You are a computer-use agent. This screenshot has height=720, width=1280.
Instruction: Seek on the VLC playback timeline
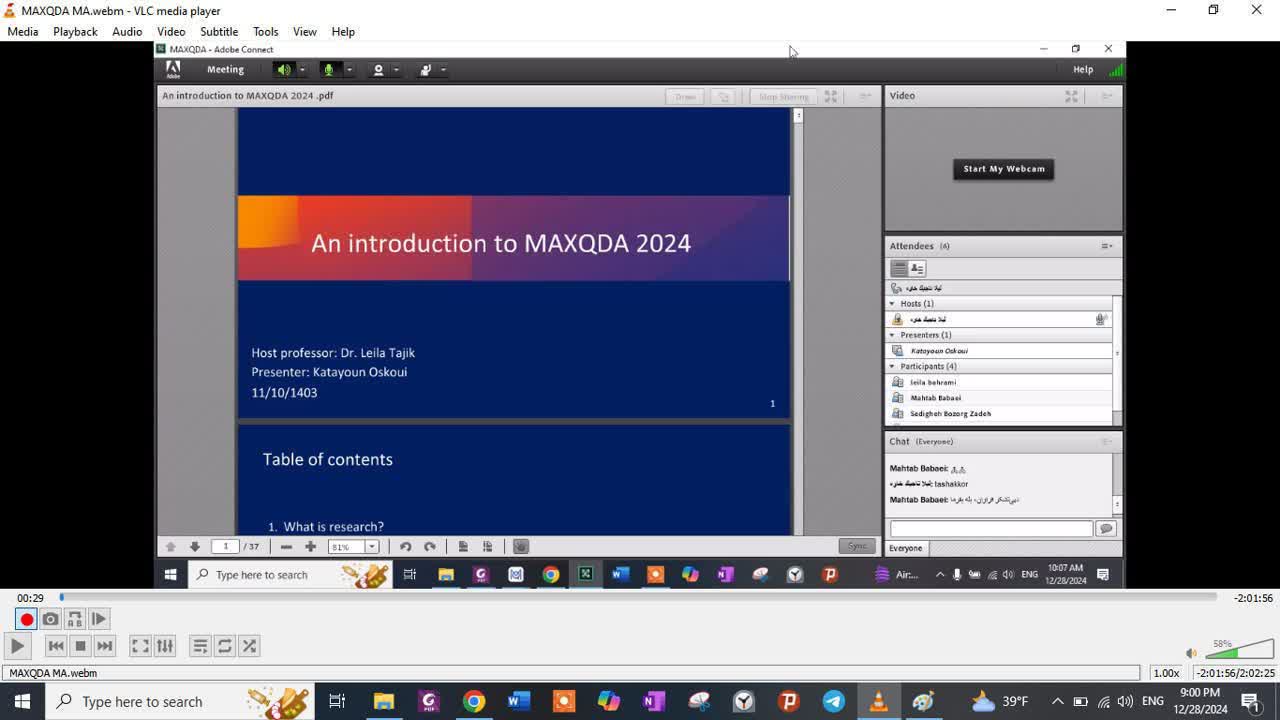coord(638,597)
